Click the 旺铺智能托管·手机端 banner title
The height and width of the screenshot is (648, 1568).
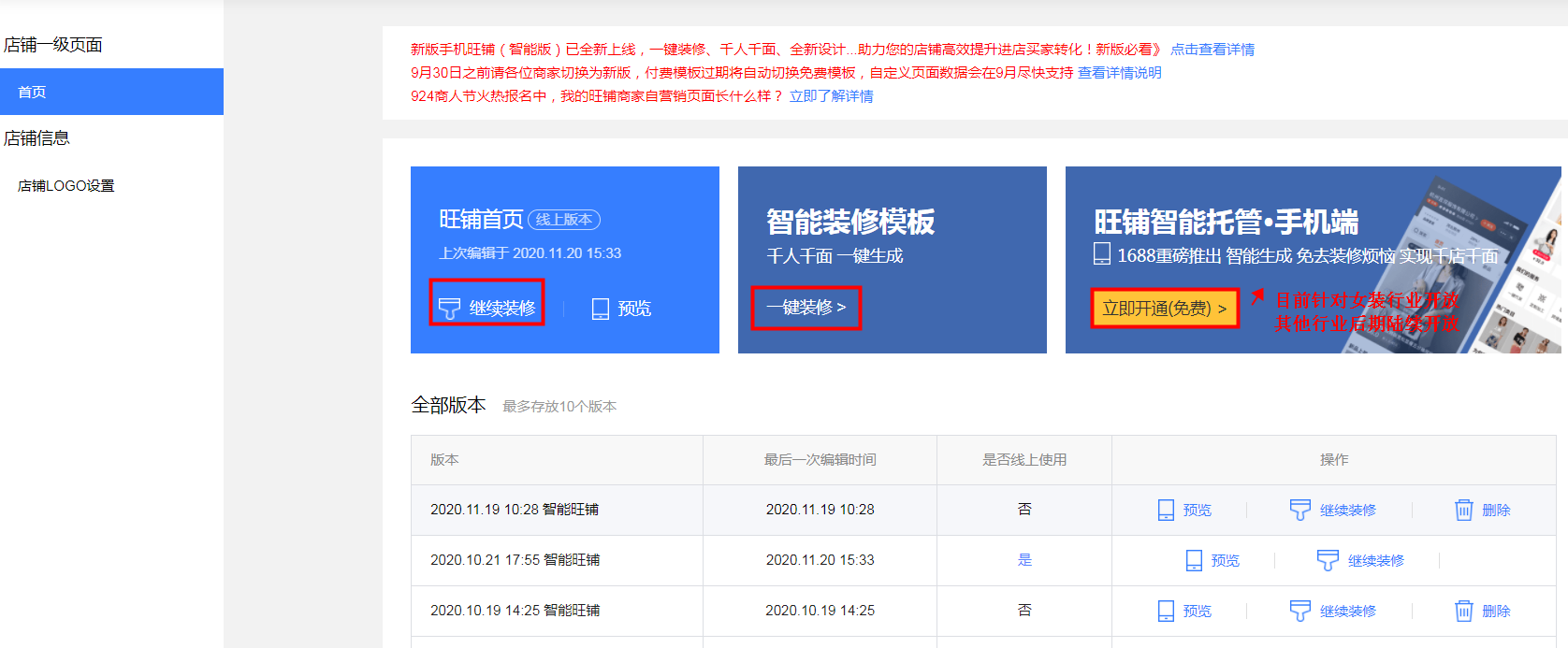tap(1226, 222)
